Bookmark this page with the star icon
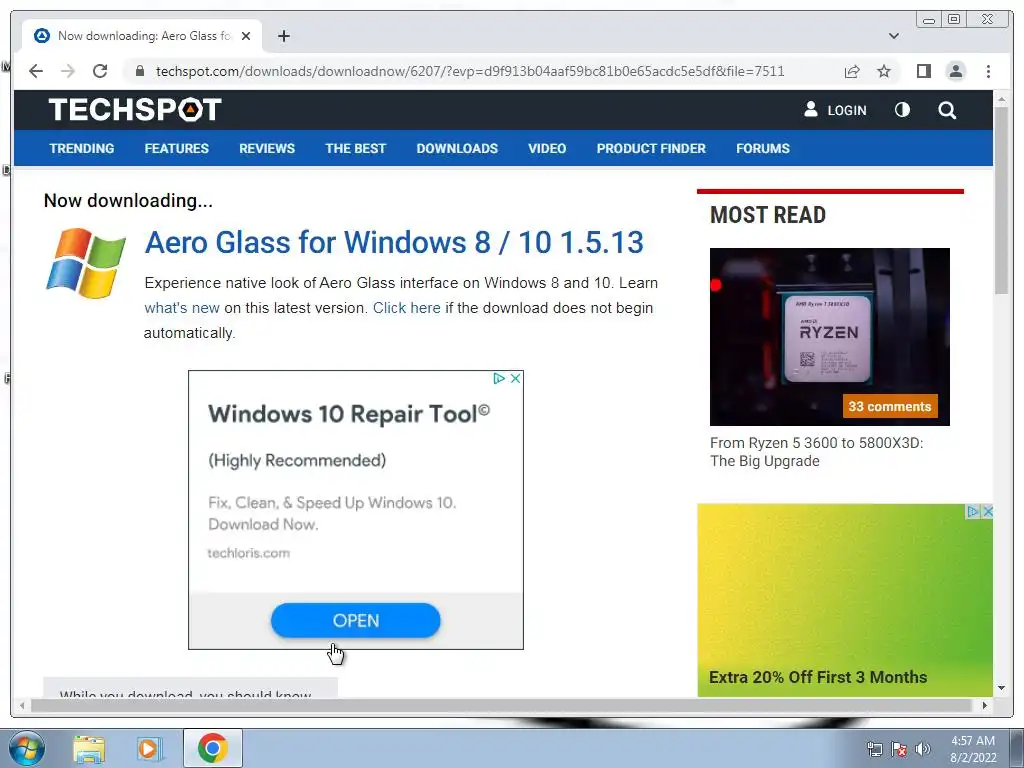This screenshot has height=768, width=1024. pos(884,71)
